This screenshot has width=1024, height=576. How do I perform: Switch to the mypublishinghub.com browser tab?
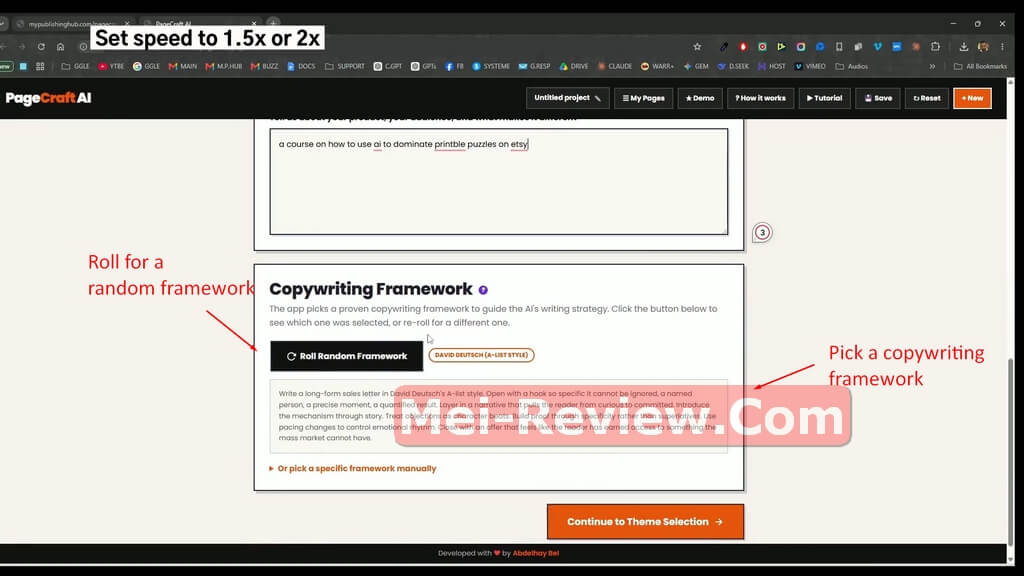72,24
